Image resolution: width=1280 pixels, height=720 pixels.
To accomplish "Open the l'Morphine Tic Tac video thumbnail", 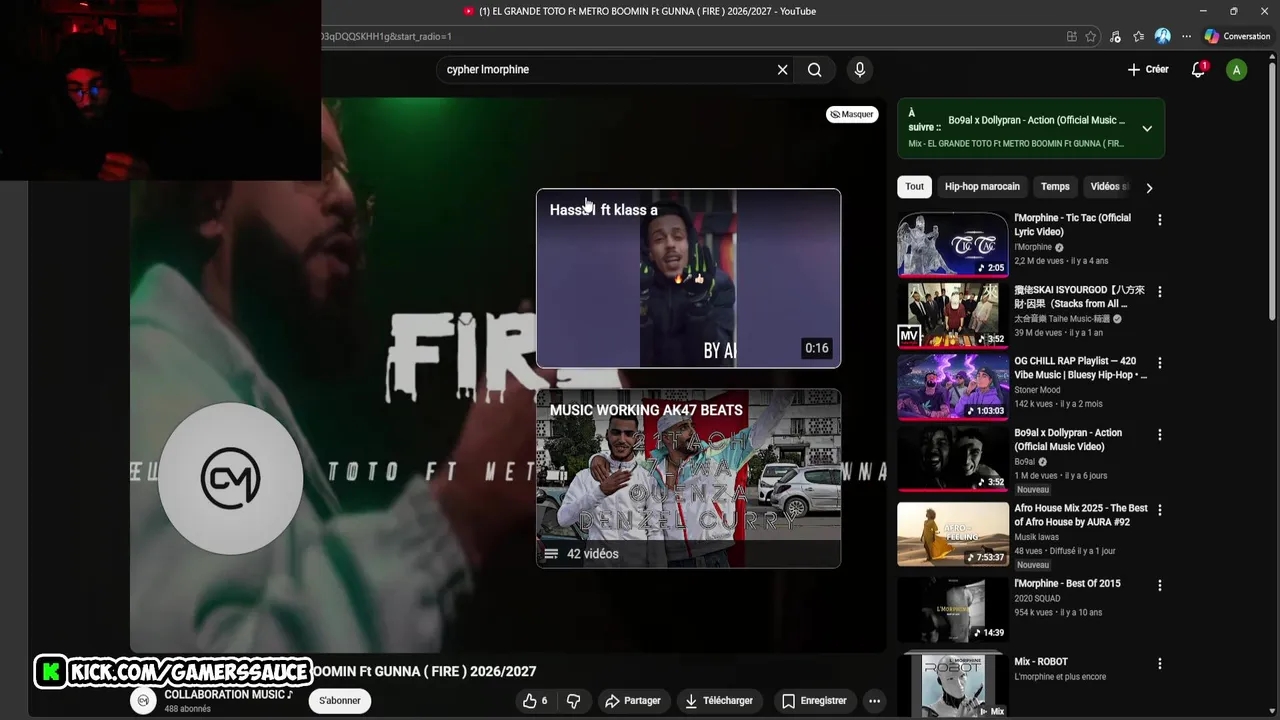I will click(x=953, y=243).
